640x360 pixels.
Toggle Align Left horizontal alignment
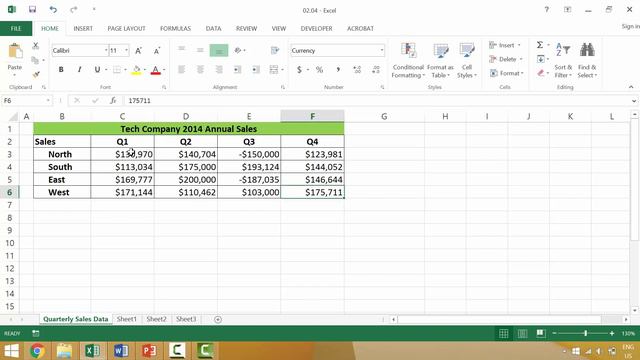coord(182,70)
